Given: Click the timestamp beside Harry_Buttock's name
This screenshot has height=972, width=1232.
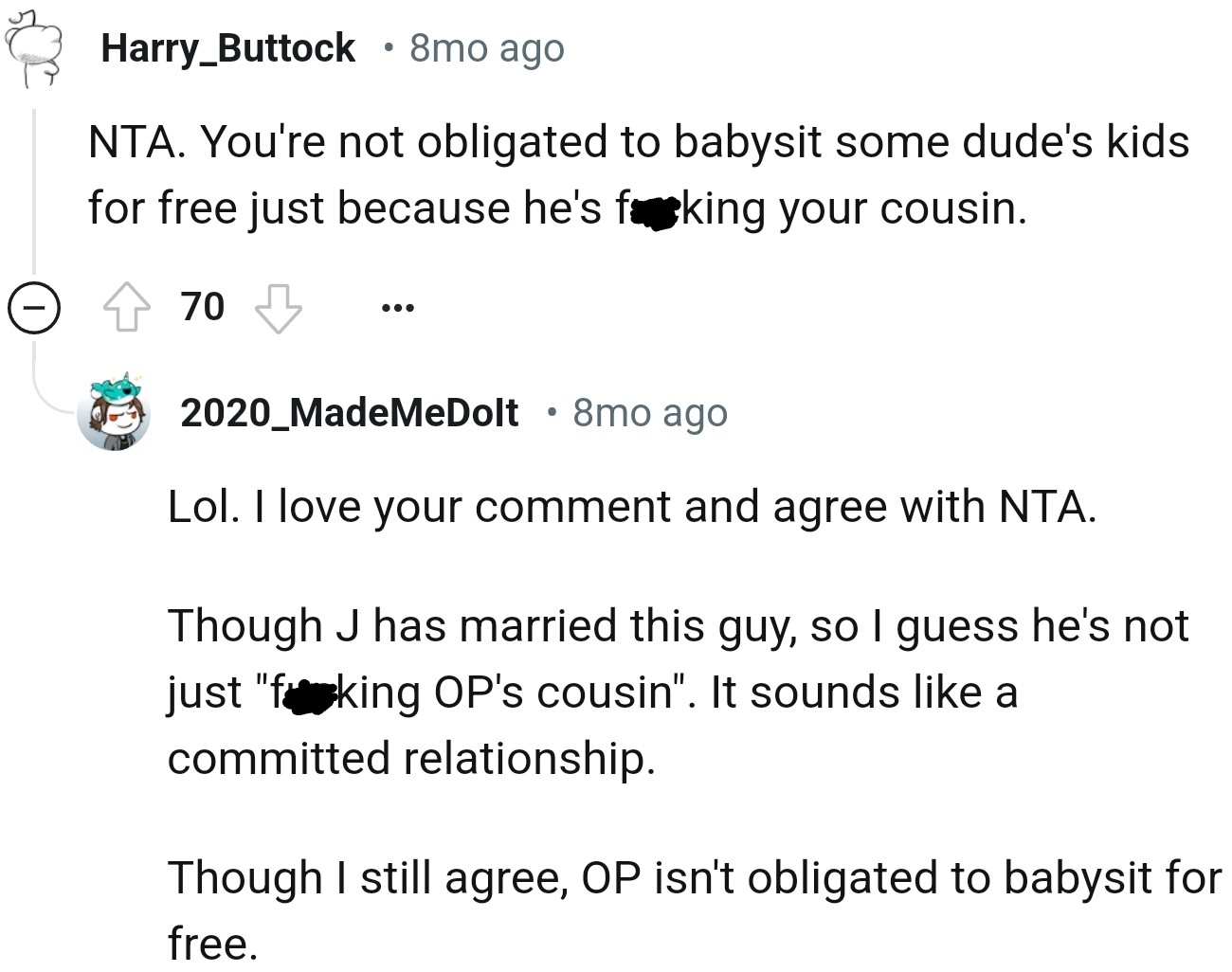Looking at the screenshot, I should [x=486, y=48].
